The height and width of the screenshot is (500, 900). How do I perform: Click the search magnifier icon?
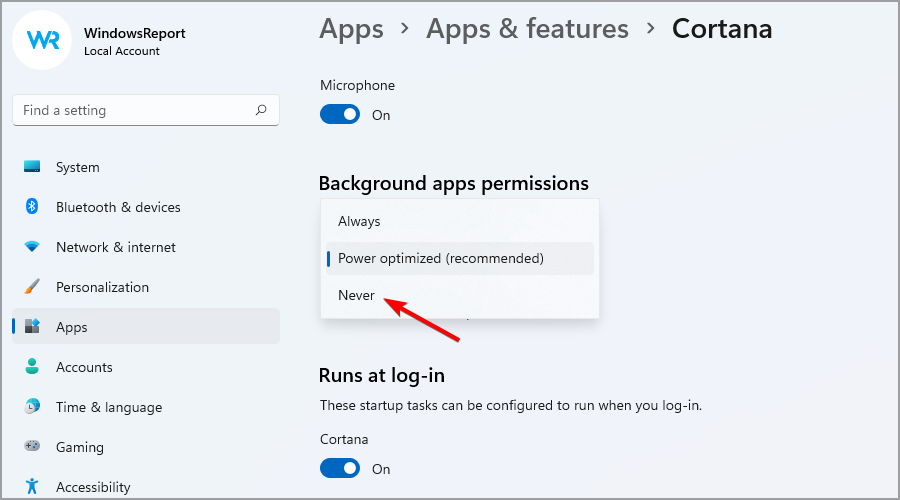click(261, 110)
